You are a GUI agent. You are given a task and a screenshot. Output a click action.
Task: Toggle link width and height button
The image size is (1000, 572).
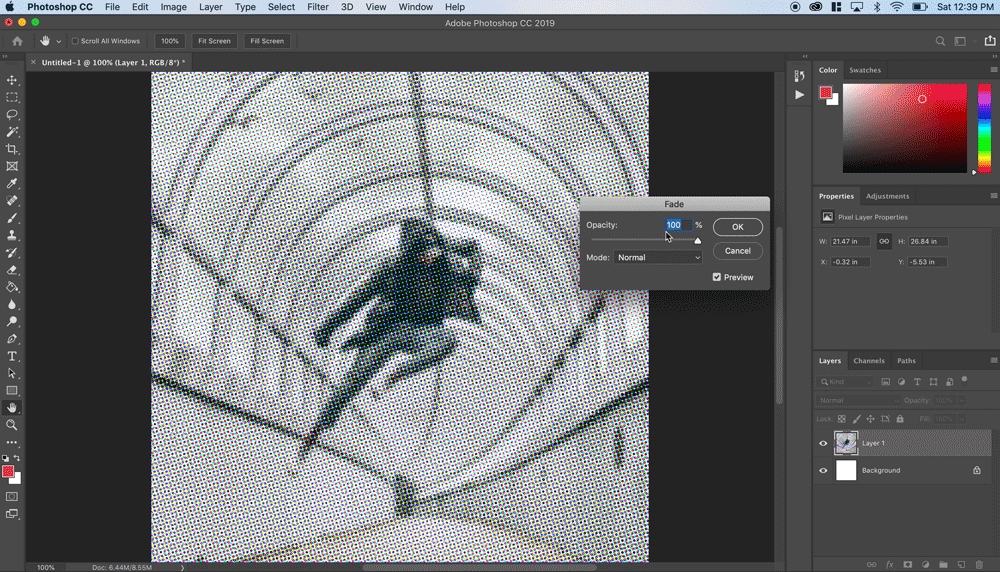pyautogui.click(x=884, y=241)
